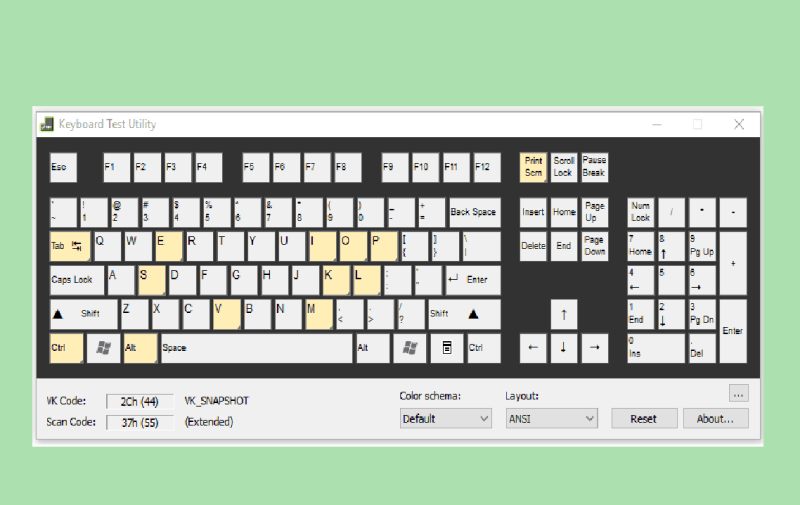The image size is (800, 505).
Task: Click the highlighted left Ctrl key
Action: coord(66,348)
